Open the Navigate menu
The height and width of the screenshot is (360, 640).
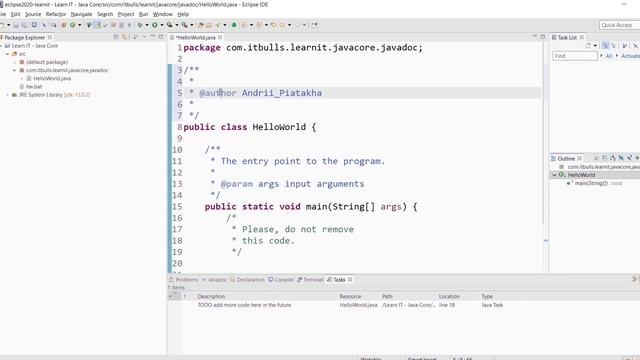(81, 14)
